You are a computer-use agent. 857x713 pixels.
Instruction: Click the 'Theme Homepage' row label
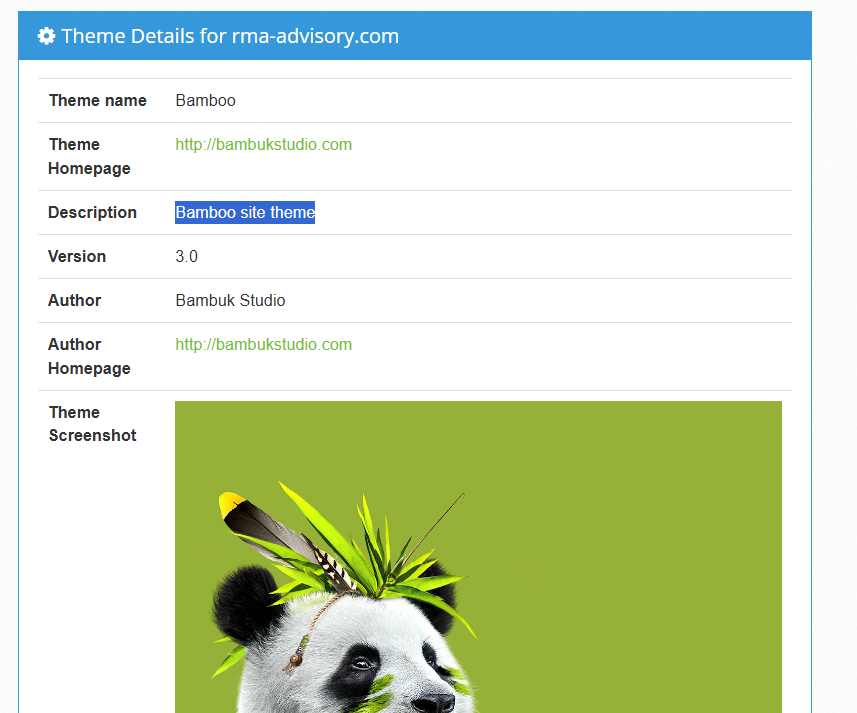click(x=90, y=156)
